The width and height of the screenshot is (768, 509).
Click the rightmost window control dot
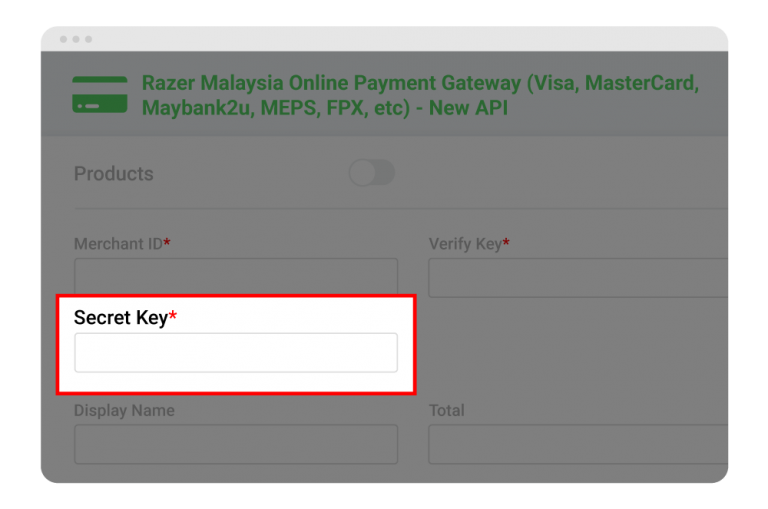(89, 39)
